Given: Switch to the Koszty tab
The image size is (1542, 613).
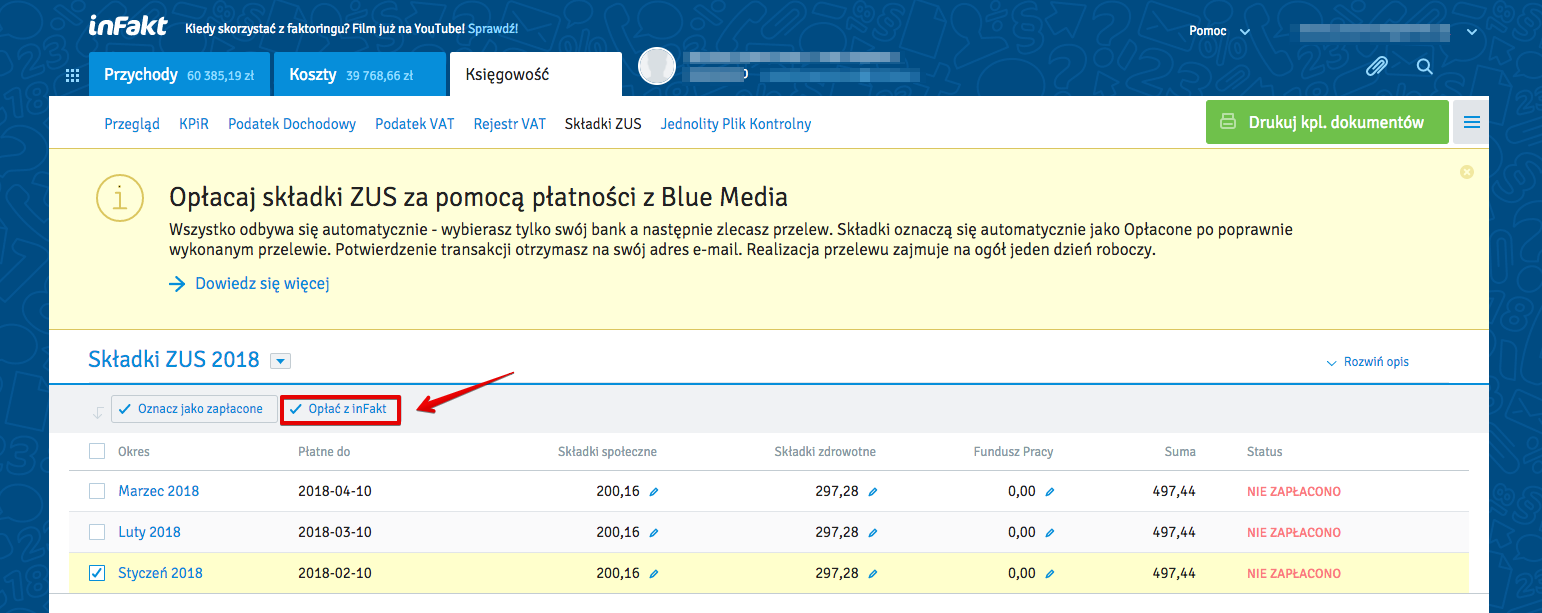Looking at the screenshot, I should point(358,75).
